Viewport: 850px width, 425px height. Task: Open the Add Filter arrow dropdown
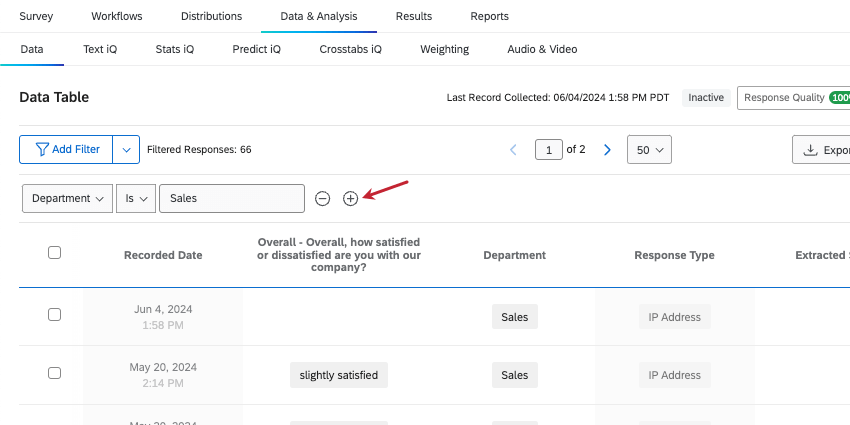(126, 150)
